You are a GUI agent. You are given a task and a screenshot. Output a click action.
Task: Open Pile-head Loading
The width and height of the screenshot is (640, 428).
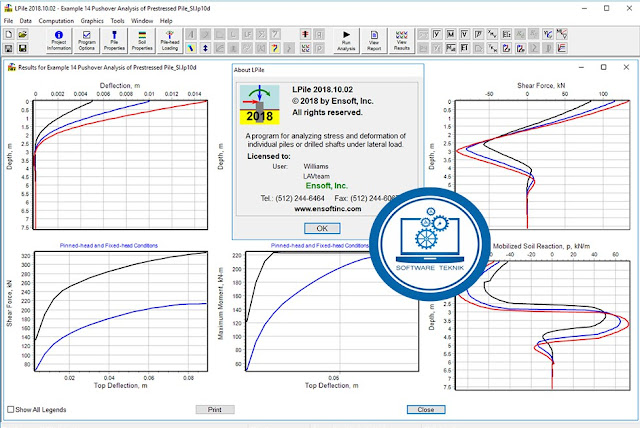pos(170,40)
